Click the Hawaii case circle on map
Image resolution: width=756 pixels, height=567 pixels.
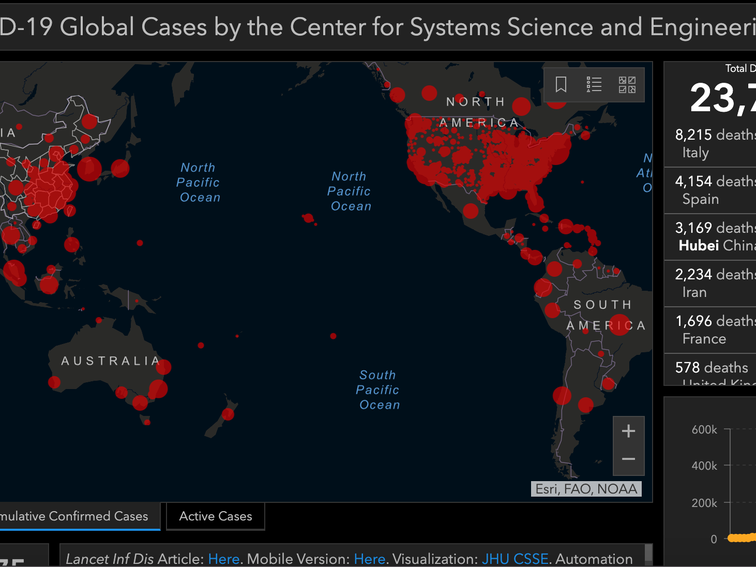(x=309, y=218)
